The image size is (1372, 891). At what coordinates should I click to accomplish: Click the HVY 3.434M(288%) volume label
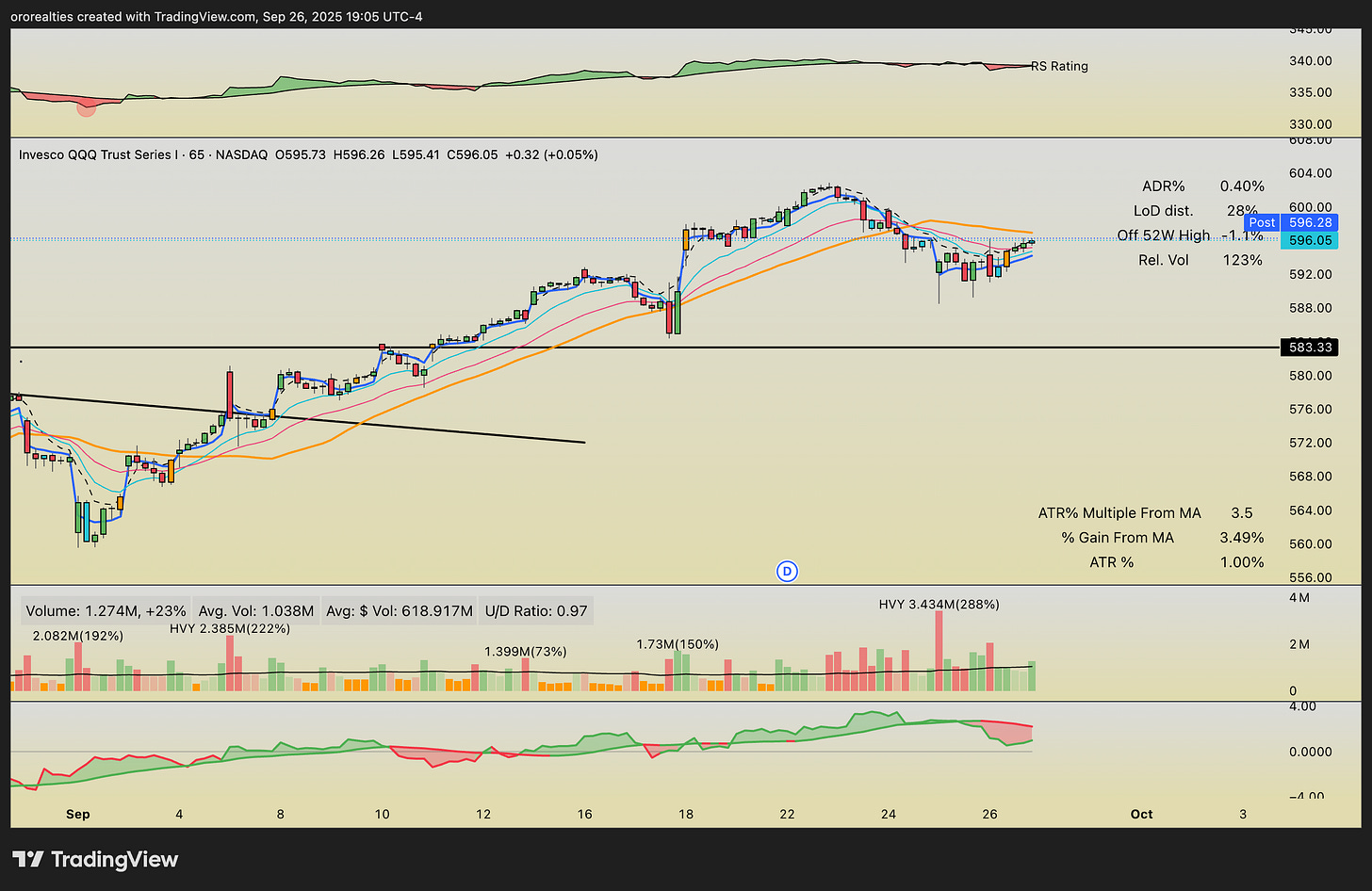click(939, 605)
